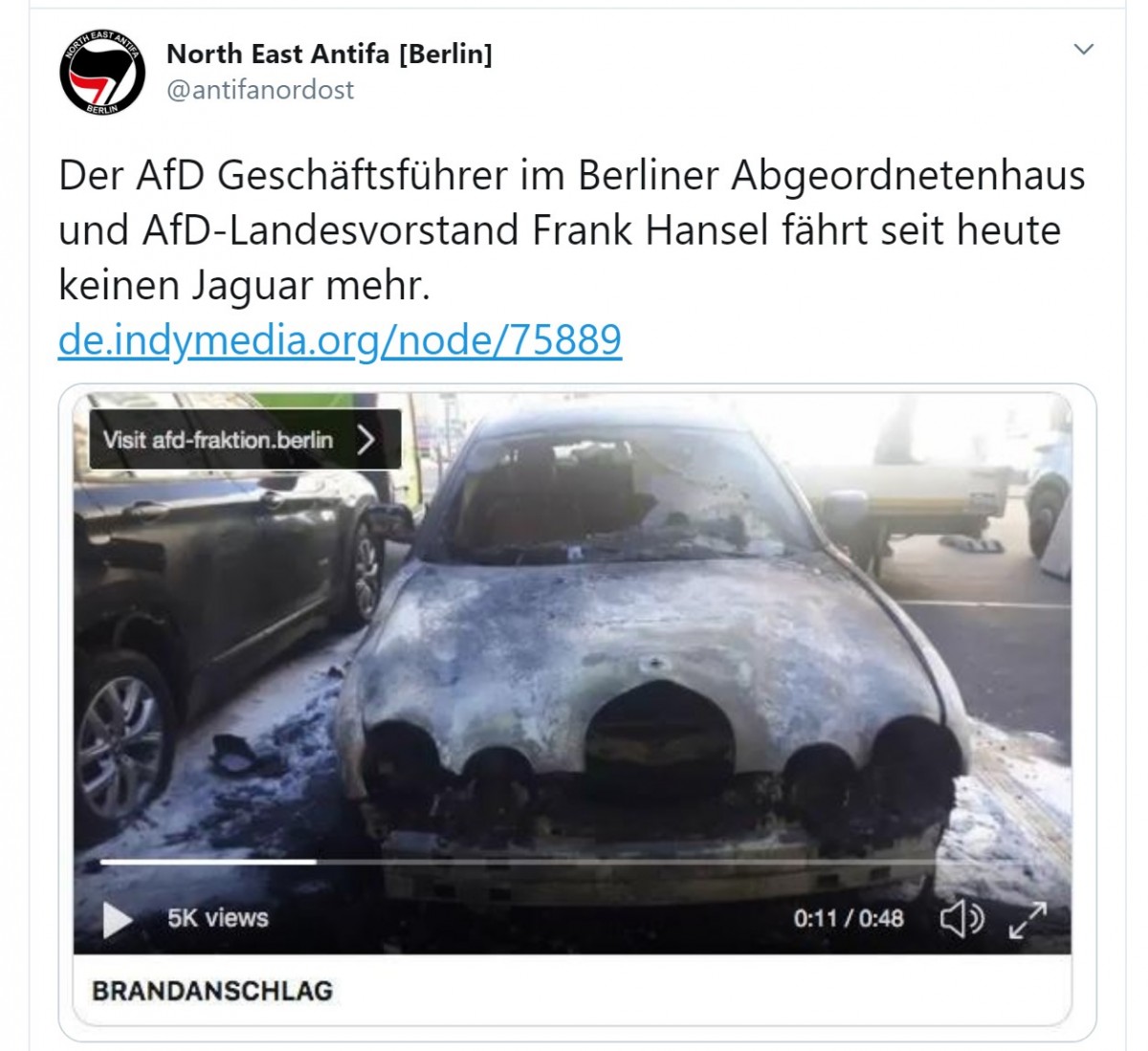Play the embedded video
The image size is (1148, 1051).
(x=117, y=920)
